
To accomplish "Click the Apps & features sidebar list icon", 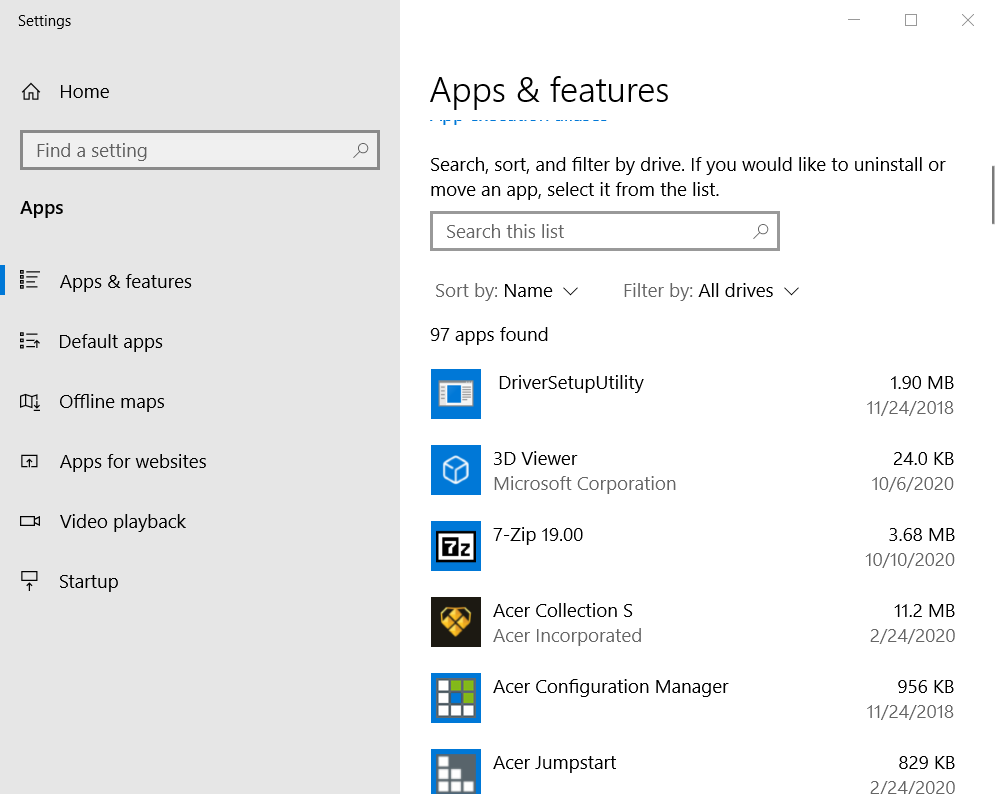I will pyautogui.click(x=29, y=279).
